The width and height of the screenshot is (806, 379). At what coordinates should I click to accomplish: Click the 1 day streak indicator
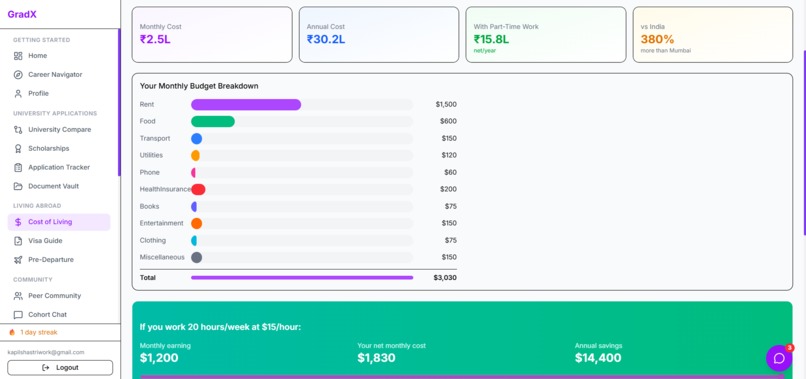coord(33,332)
